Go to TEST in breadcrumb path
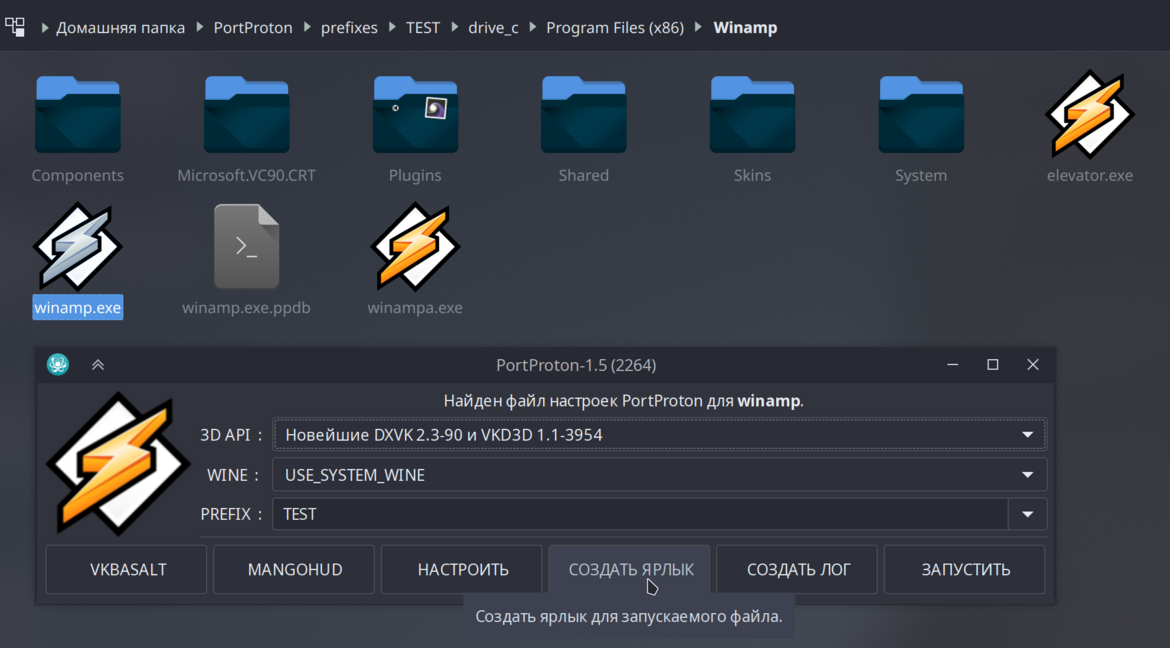1170x648 pixels. 423,28
